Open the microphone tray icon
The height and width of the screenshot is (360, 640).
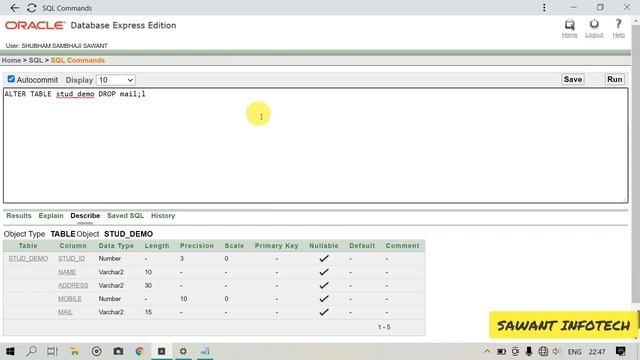tap(529, 351)
